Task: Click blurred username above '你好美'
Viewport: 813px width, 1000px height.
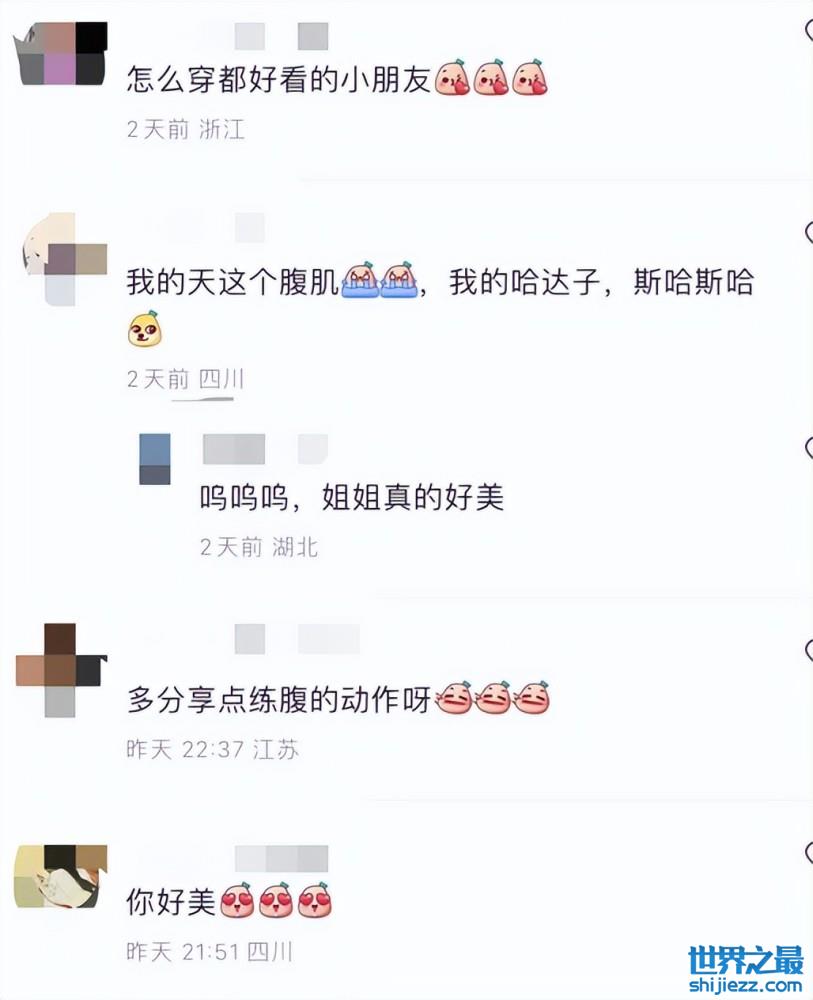Action: [281, 858]
